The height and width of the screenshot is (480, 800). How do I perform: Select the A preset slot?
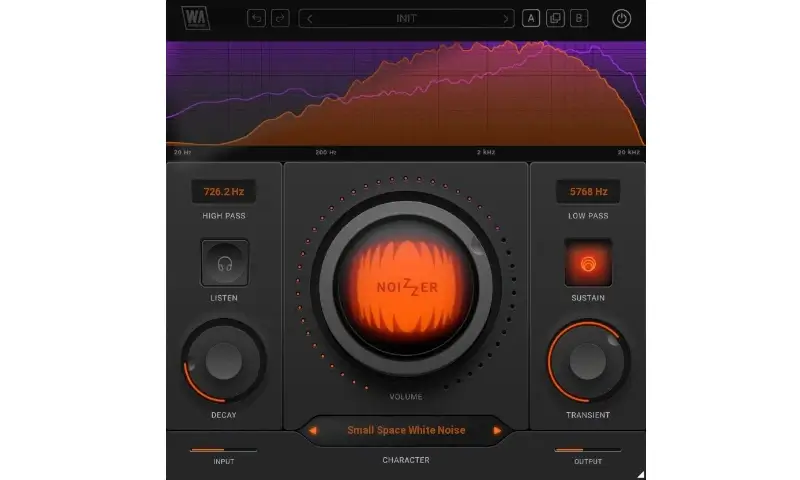531,18
